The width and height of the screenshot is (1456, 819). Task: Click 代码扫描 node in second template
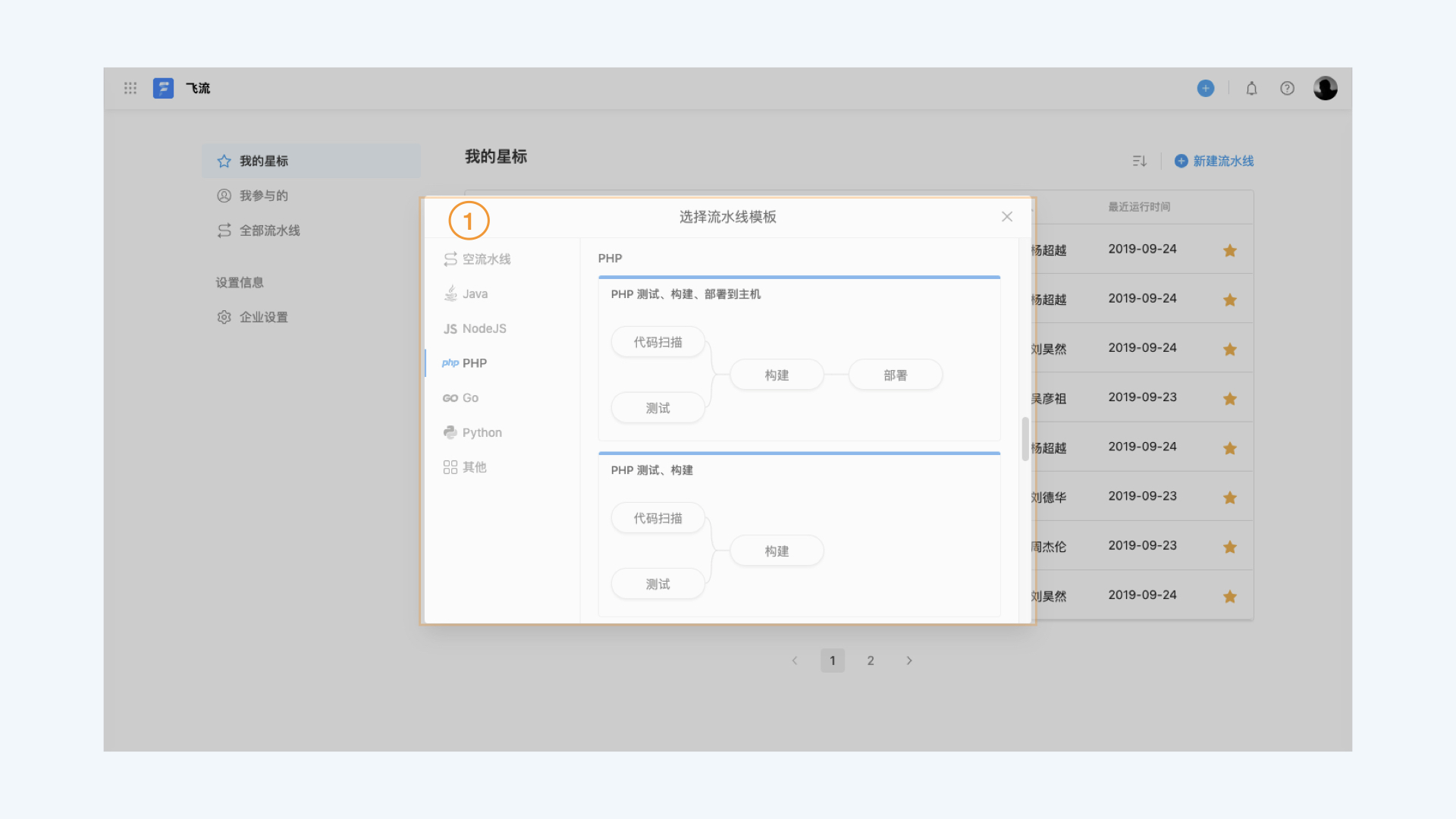click(x=658, y=518)
